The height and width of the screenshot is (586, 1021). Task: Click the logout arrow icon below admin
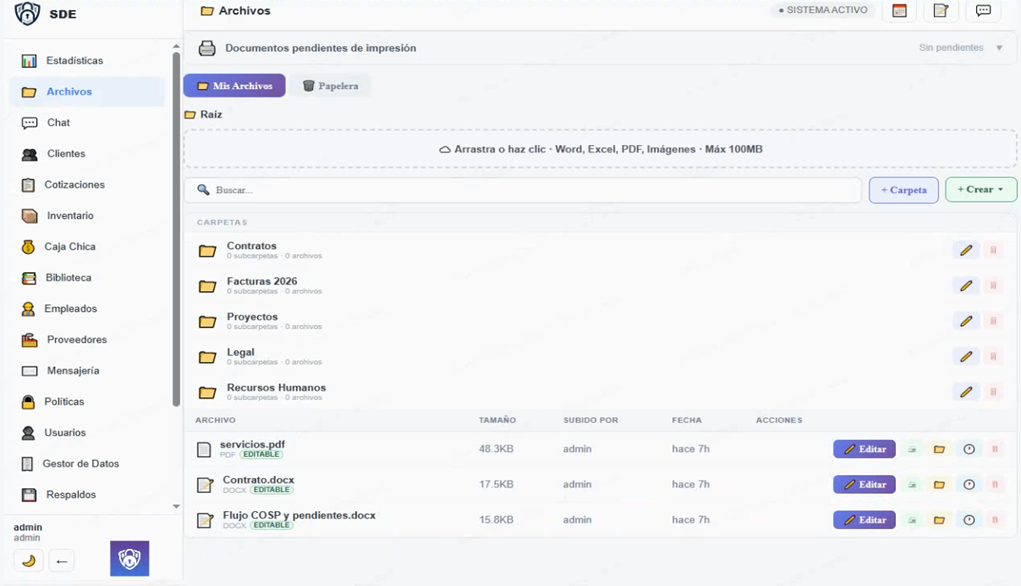click(x=62, y=561)
